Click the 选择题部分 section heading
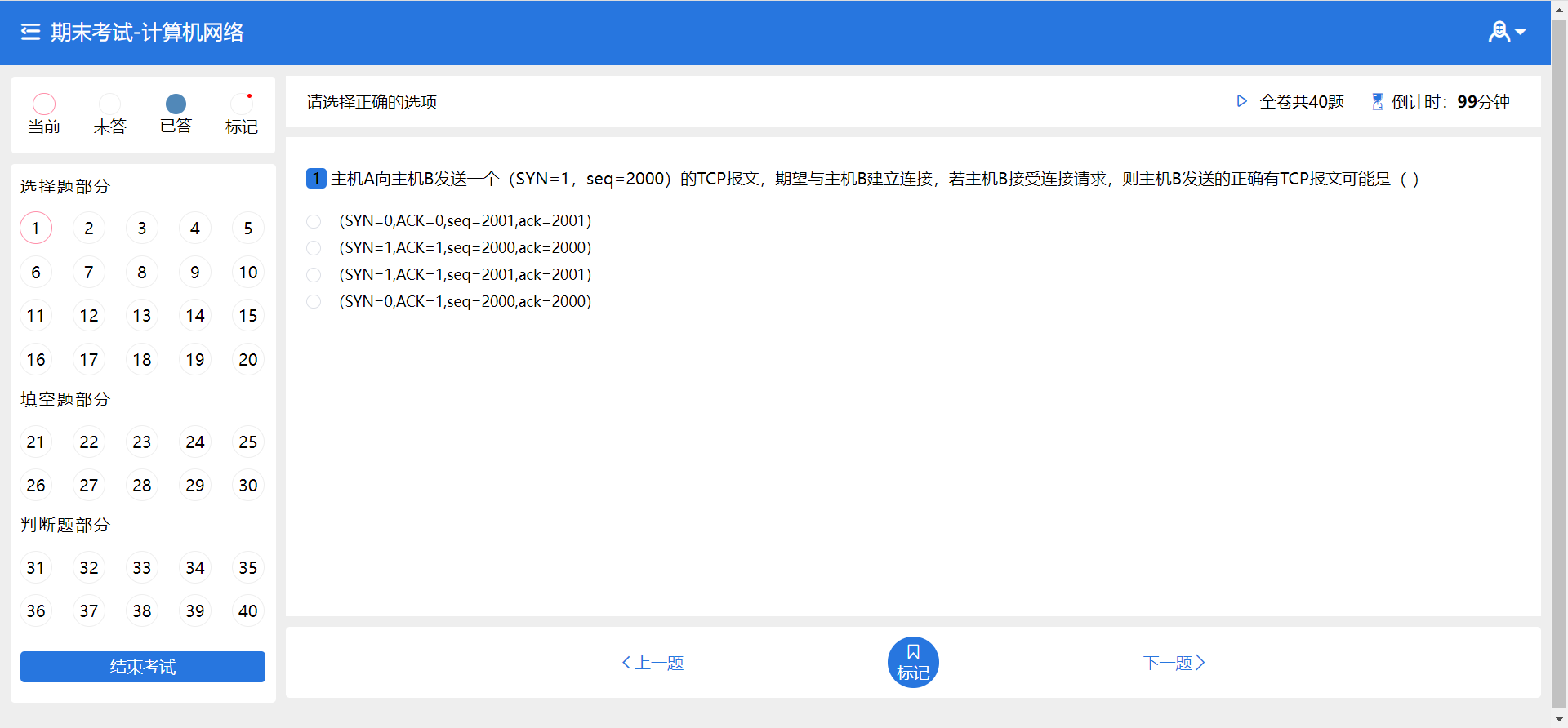This screenshot has width=1568, height=728. 65,186
